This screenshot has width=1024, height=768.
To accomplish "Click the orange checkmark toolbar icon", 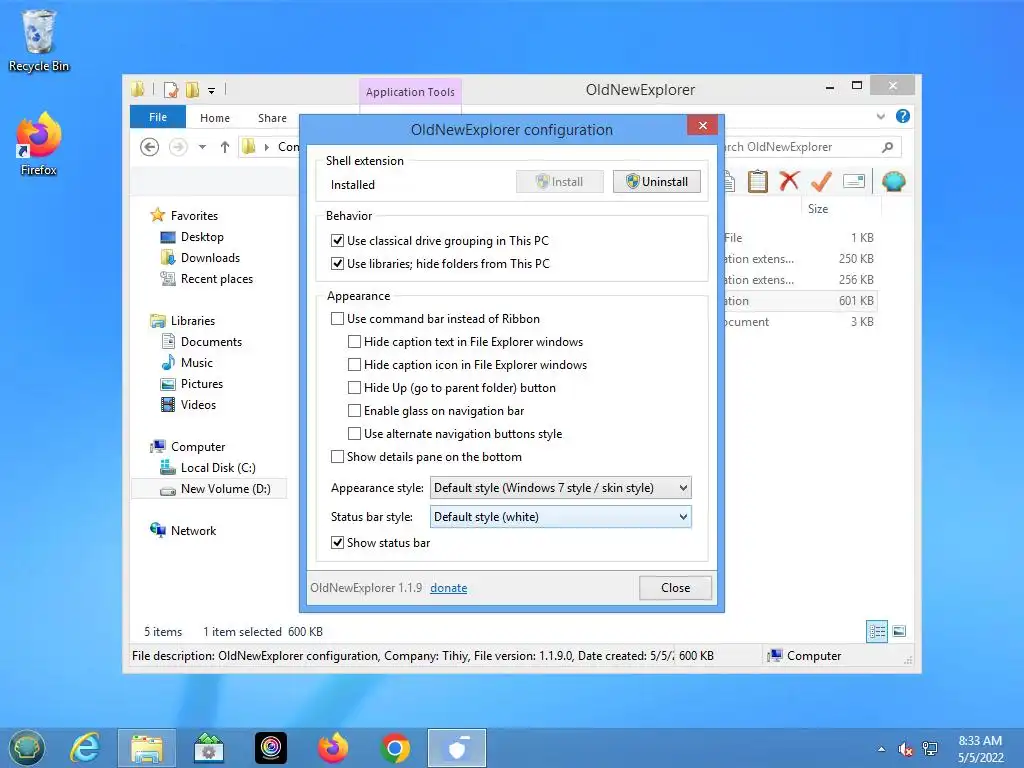I will [821, 181].
